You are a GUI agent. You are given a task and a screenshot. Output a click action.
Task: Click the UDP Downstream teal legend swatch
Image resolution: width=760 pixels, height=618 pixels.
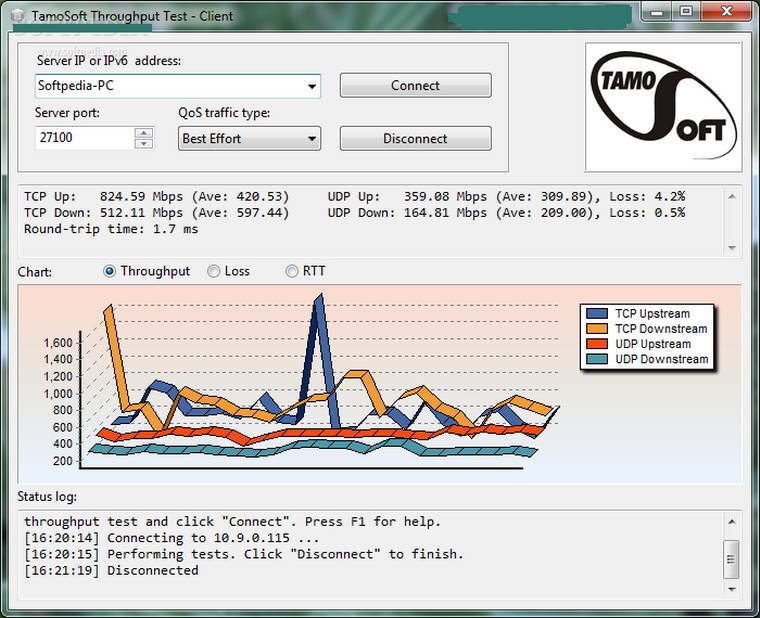[x=598, y=358]
